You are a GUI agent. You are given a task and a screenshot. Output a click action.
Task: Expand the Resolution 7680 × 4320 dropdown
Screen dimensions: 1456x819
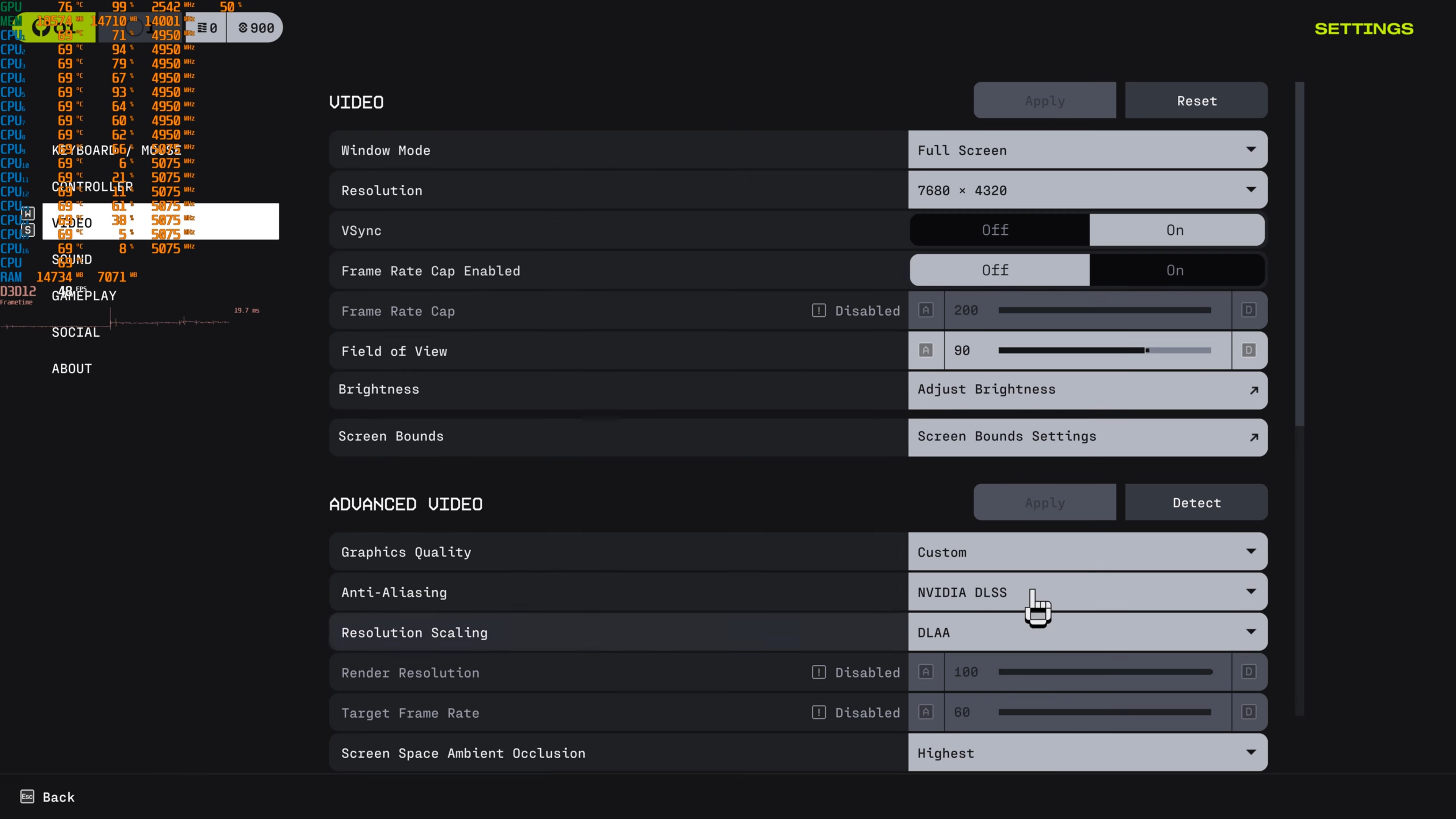(x=1087, y=190)
